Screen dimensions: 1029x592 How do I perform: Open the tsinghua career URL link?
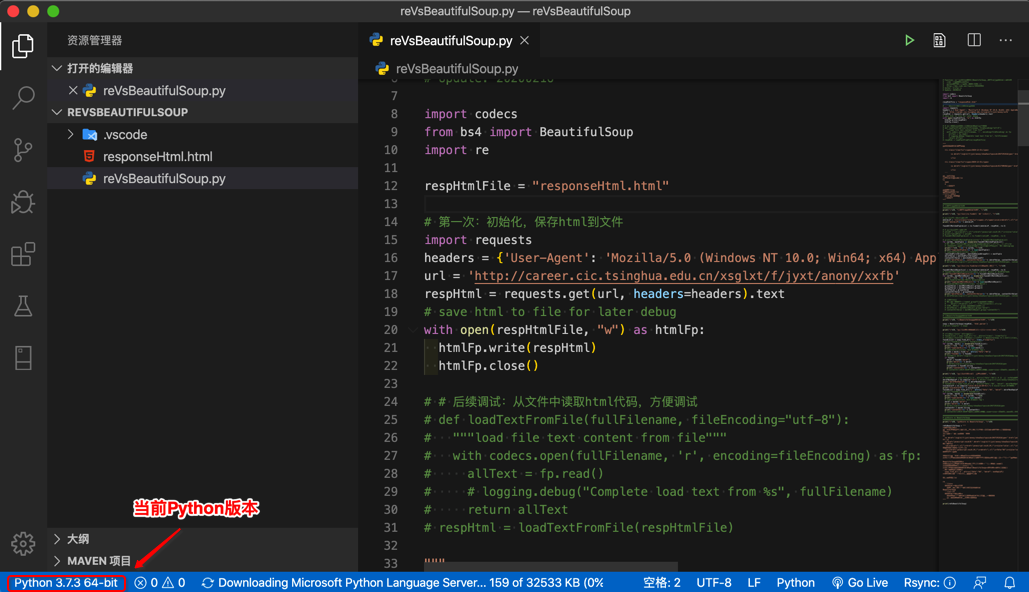click(x=683, y=276)
